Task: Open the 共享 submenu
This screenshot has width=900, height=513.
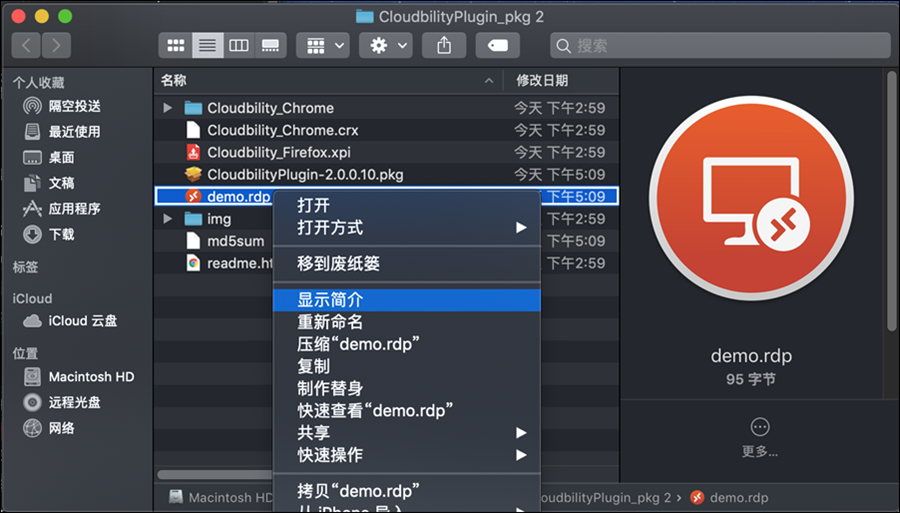Action: coord(407,433)
